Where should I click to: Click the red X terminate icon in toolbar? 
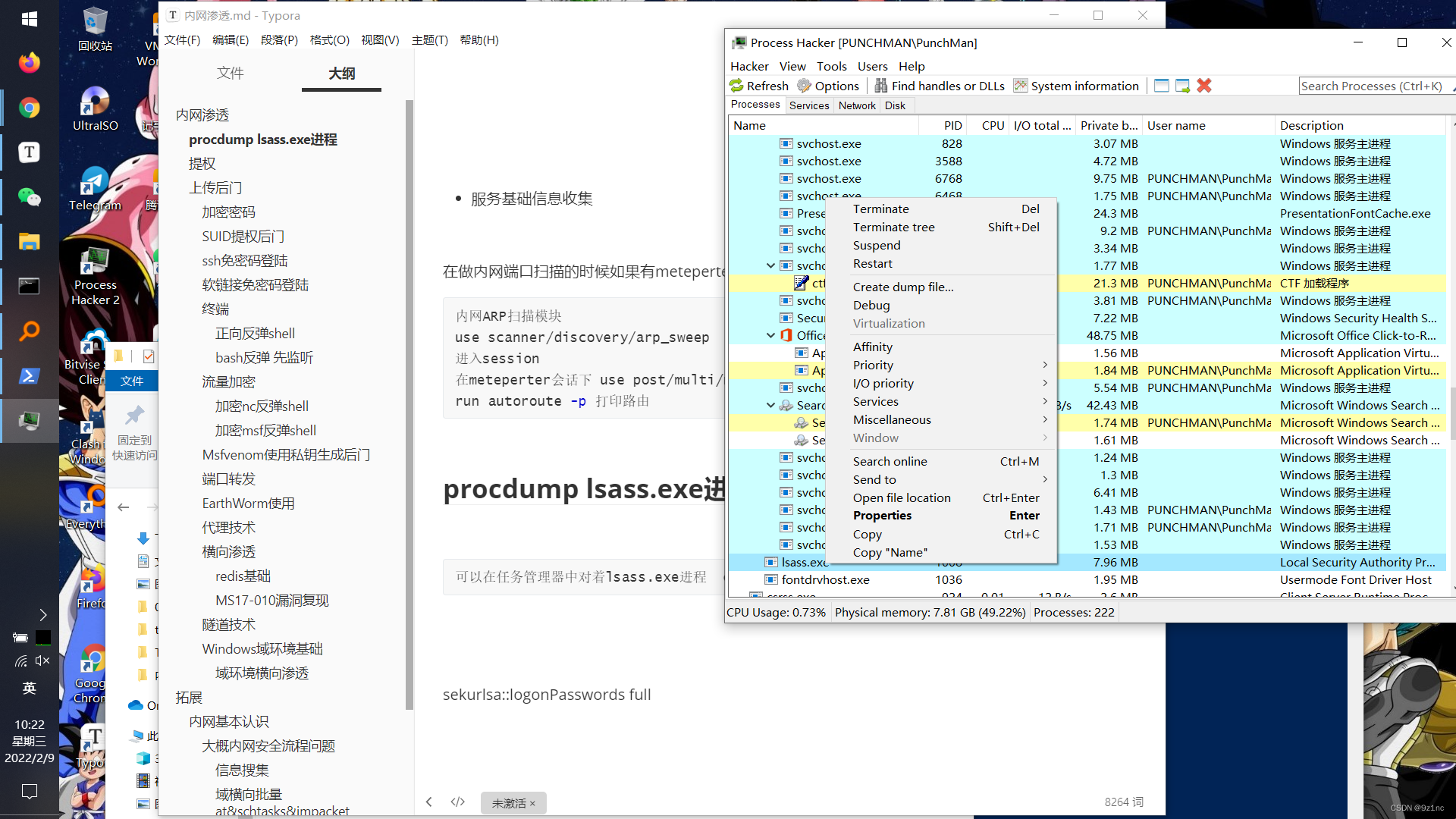1204,86
